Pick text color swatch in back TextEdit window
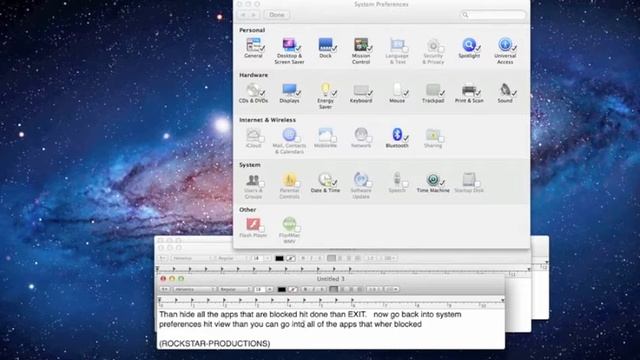Image resolution: width=640 pixels, height=360 pixels. pos(279,258)
